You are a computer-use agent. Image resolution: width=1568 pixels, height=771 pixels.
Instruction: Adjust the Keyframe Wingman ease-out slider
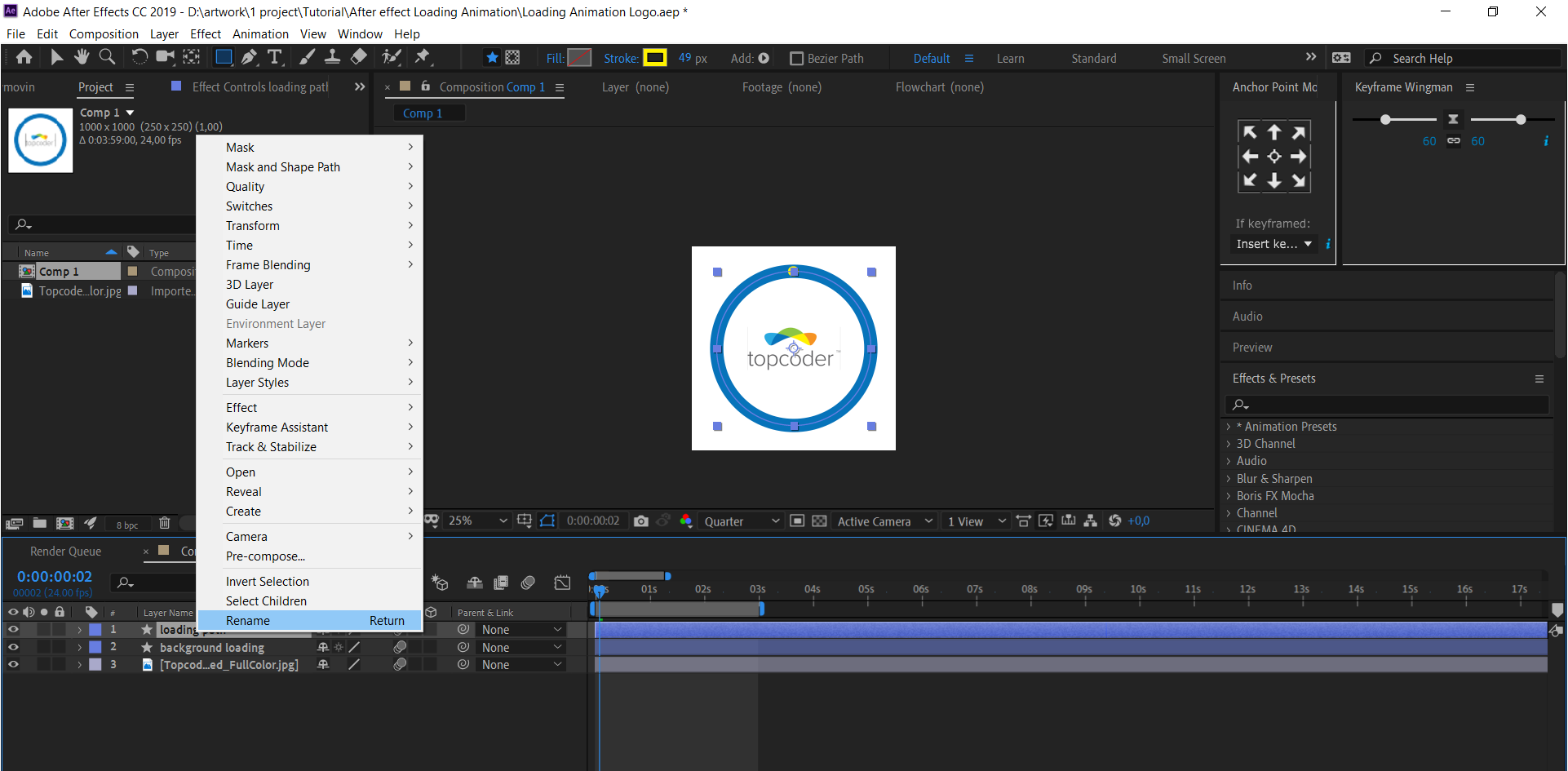[x=1520, y=120]
